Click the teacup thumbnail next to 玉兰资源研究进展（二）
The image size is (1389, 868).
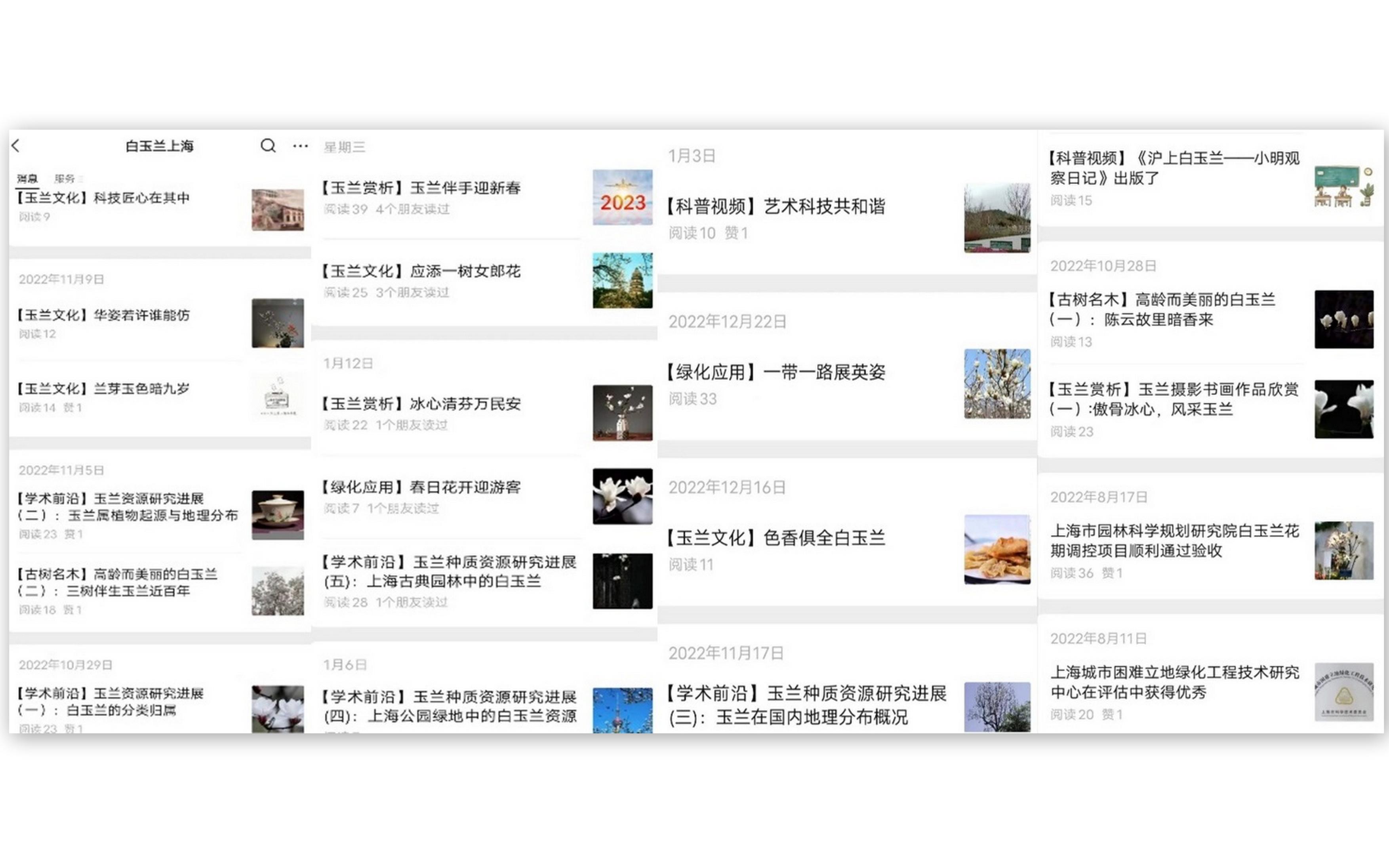coord(277,514)
